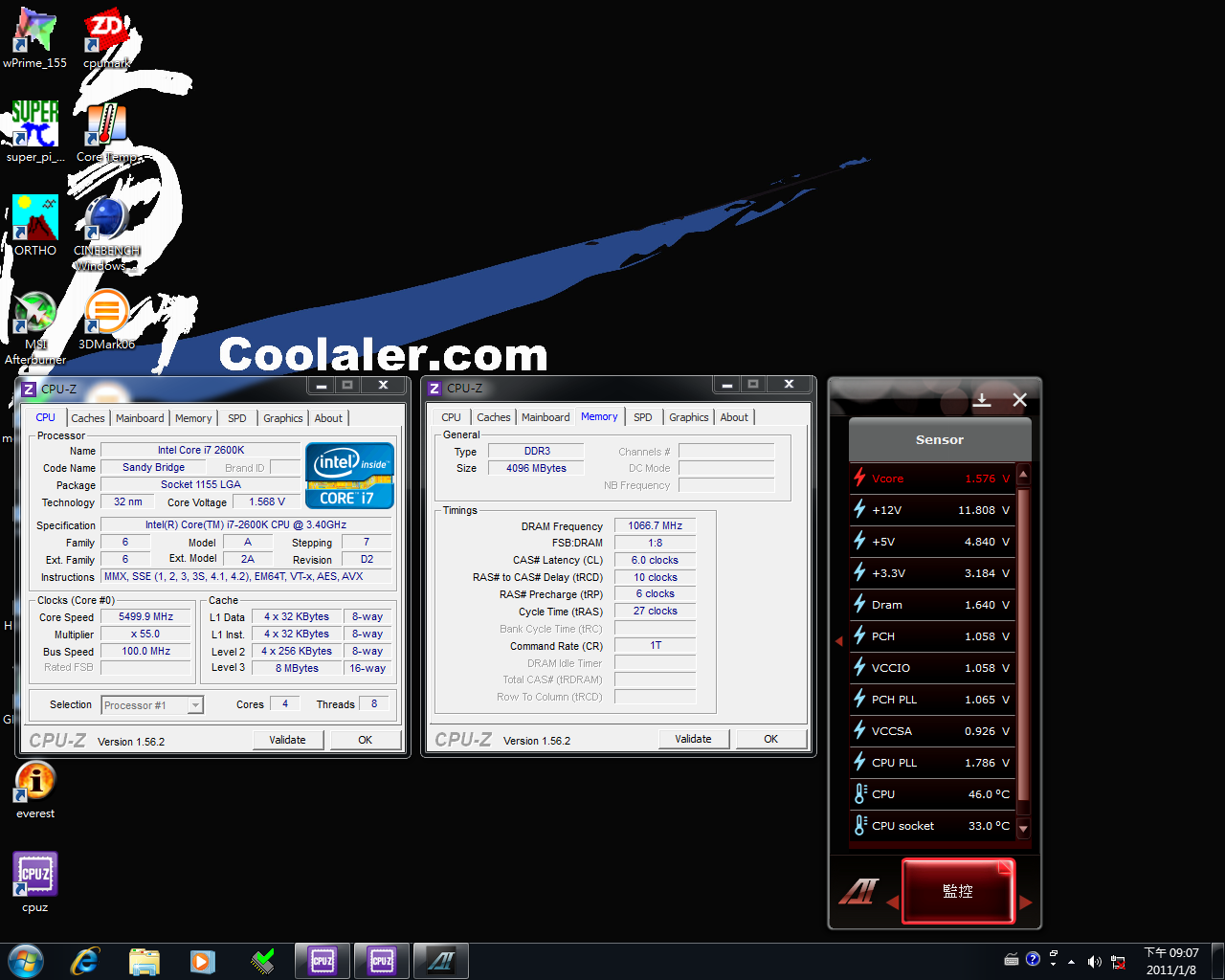
Task: Click the red monitor button in AI Suite
Action: click(x=958, y=891)
